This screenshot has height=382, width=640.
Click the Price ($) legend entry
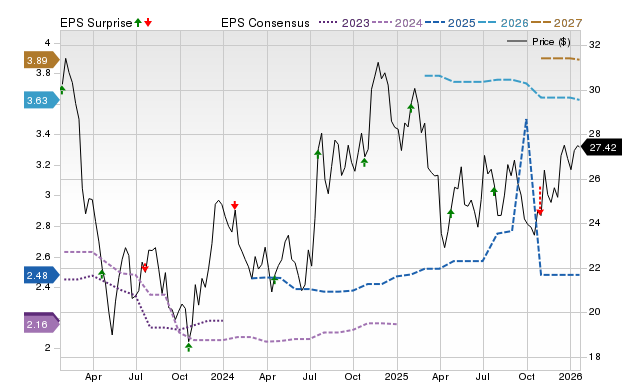(539, 42)
